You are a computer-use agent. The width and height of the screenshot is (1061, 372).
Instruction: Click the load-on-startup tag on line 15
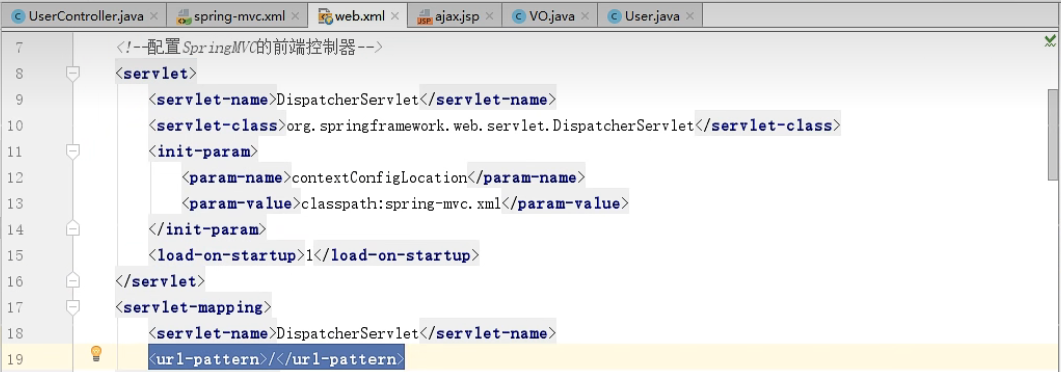click(x=227, y=256)
